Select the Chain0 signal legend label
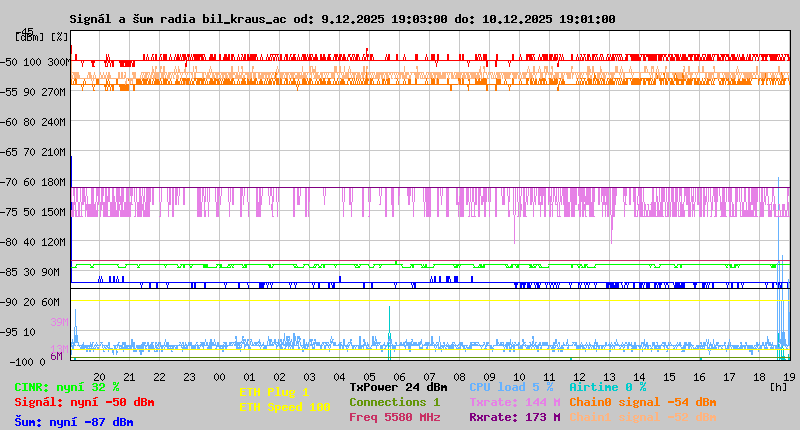 tap(642, 402)
